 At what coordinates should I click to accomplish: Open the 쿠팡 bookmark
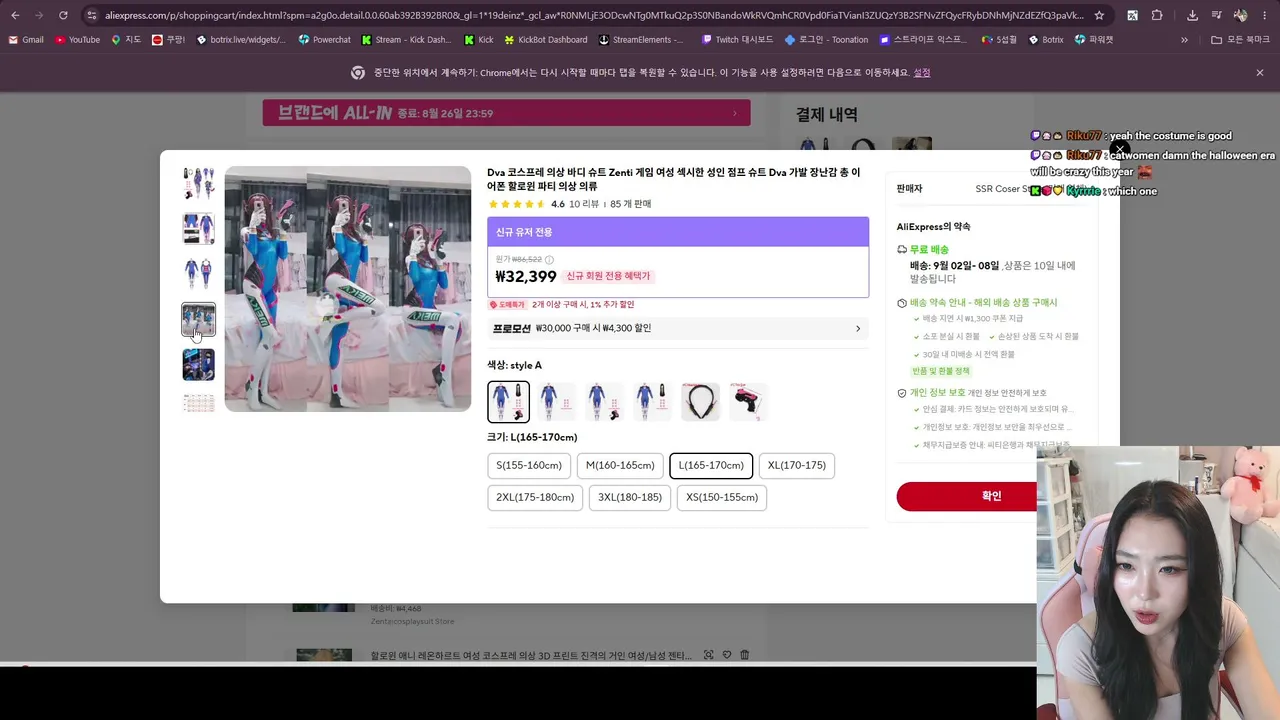click(x=169, y=40)
